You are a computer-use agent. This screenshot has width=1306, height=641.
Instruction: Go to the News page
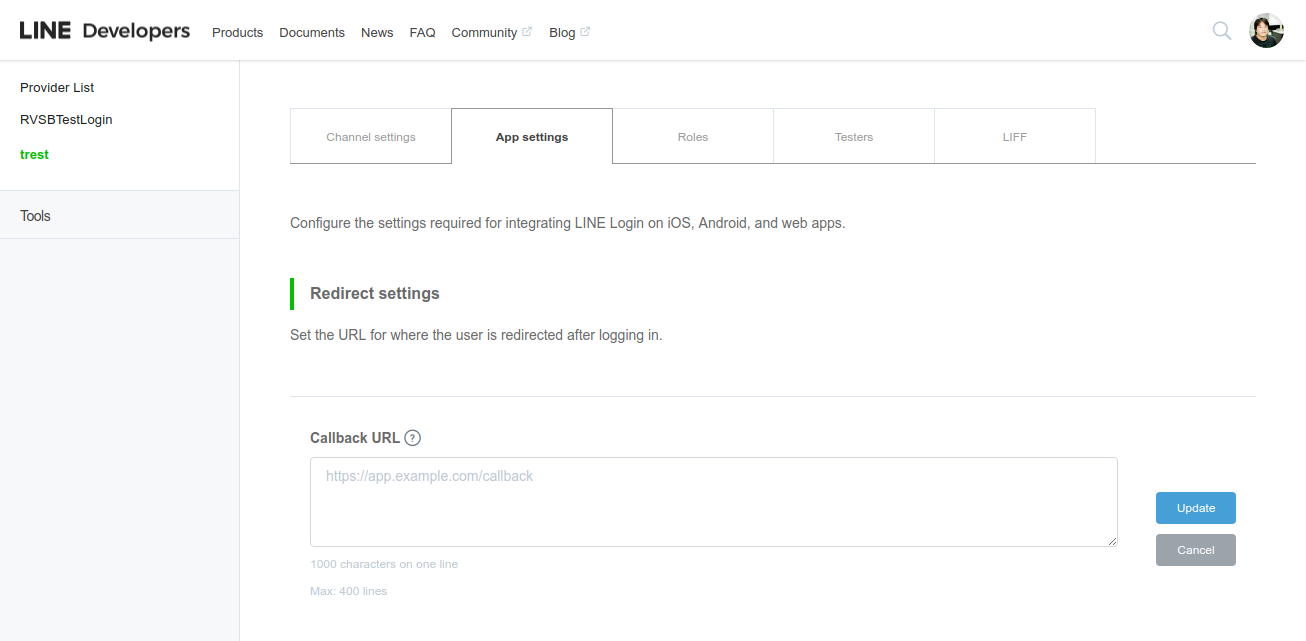pos(377,32)
